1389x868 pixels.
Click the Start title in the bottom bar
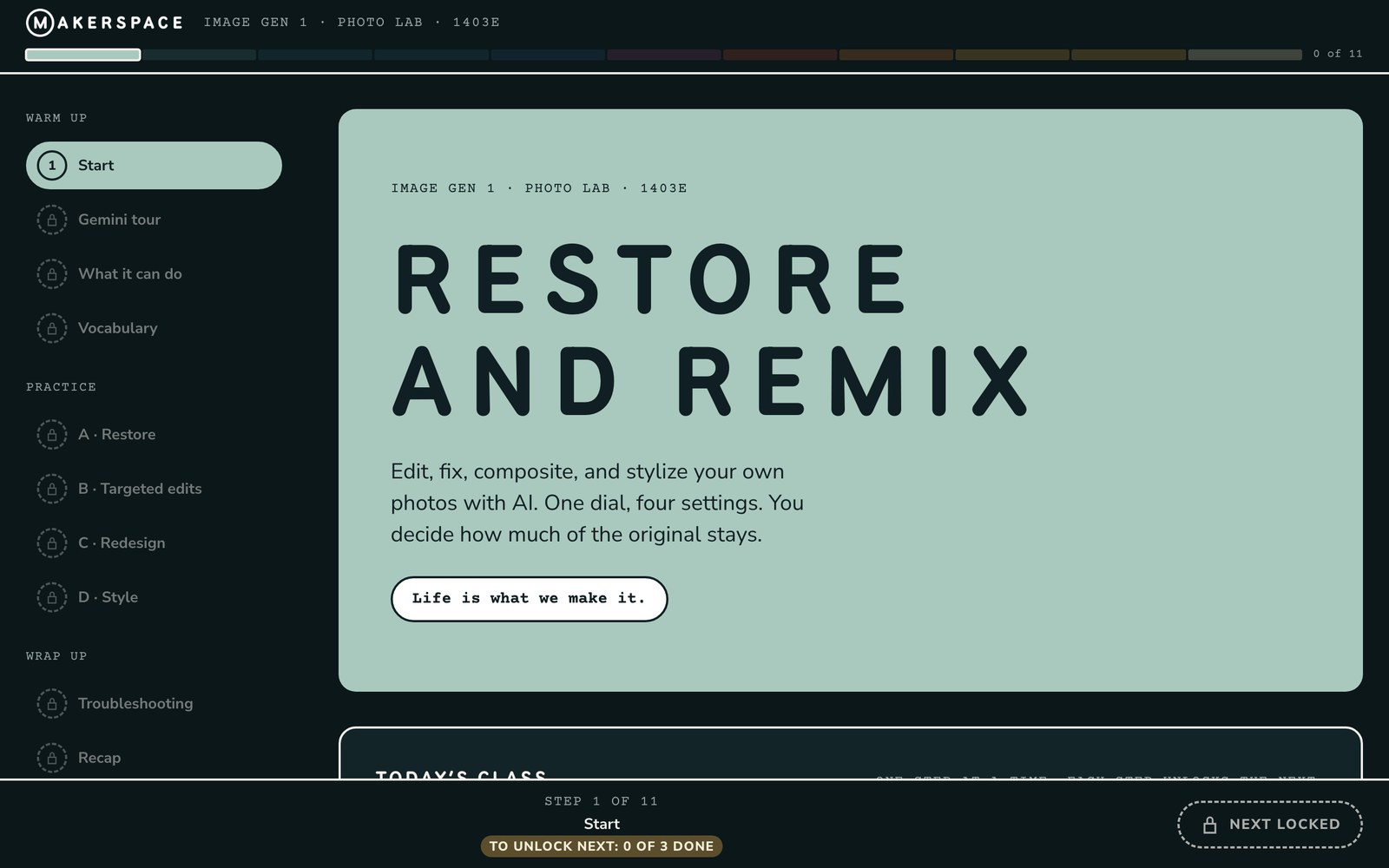point(602,824)
